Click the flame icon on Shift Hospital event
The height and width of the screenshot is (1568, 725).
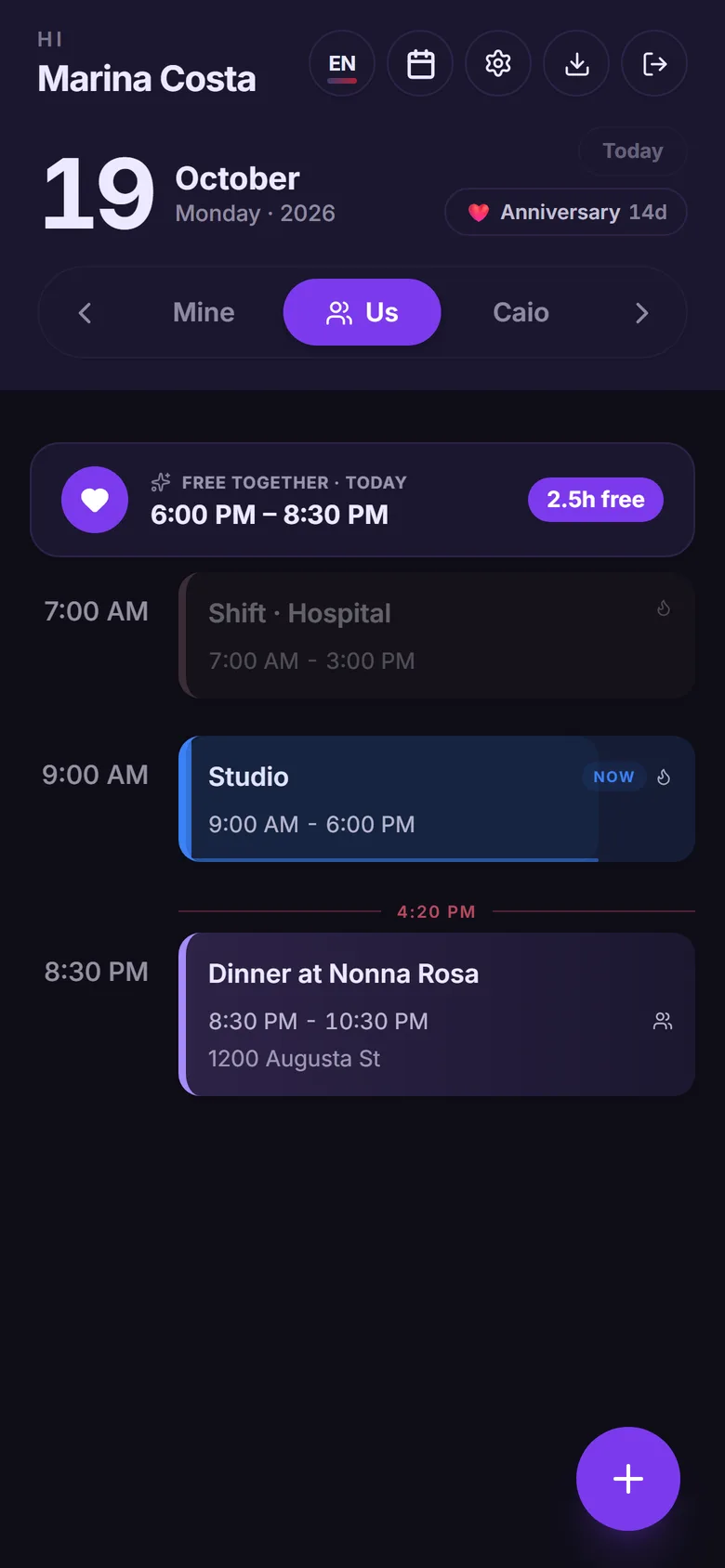664,608
